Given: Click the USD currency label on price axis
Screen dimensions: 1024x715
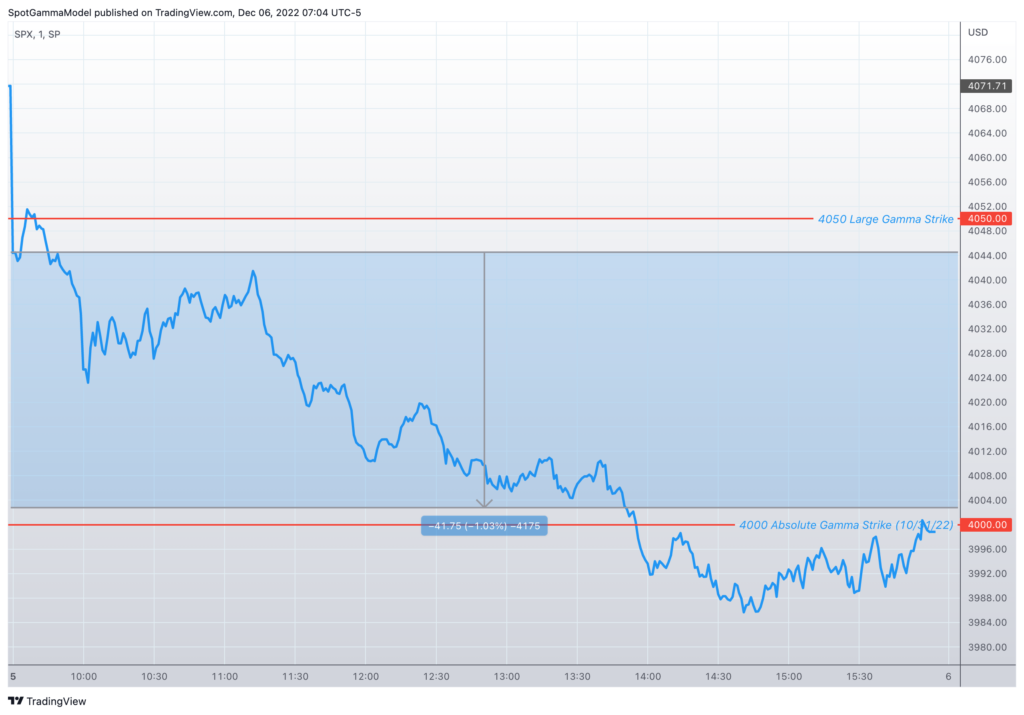Looking at the screenshot, I should click(977, 32).
